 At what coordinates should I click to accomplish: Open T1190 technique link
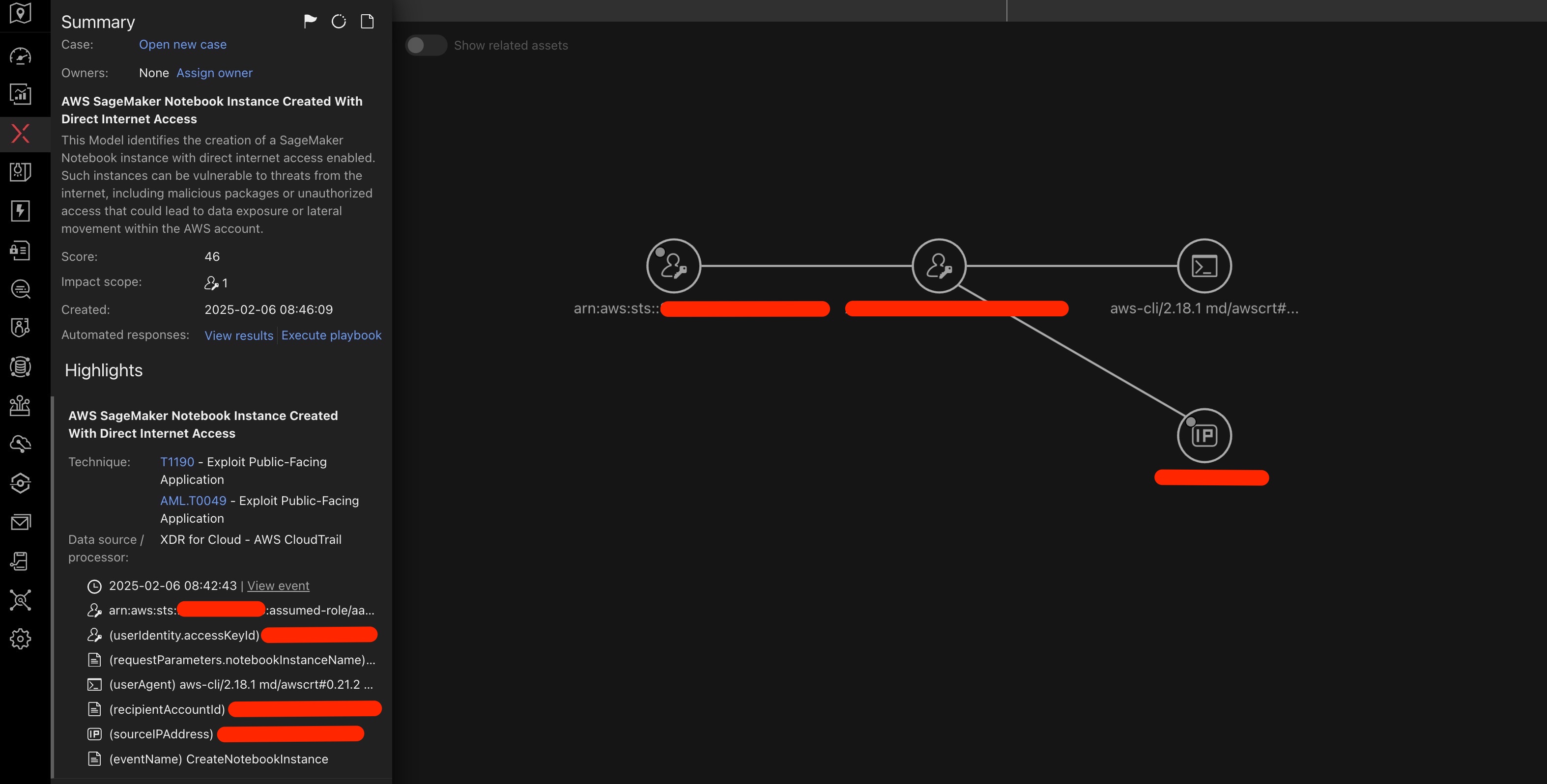pos(177,462)
